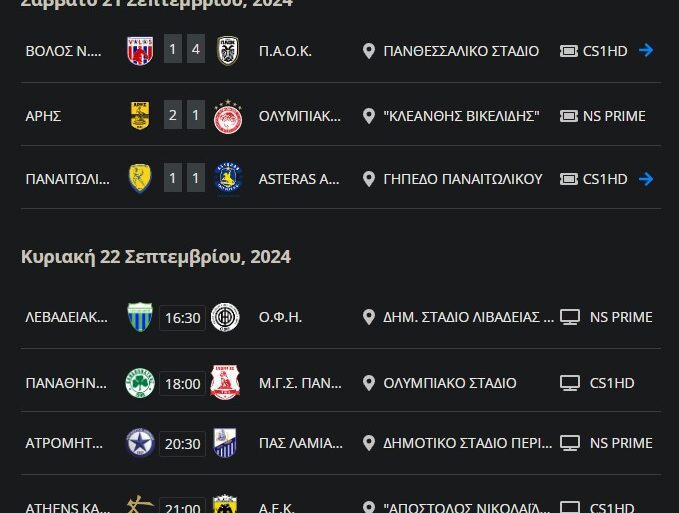Open the ΒΟΛΟΣ–Π.Α.Ο.Κ. match details arrow
This screenshot has width=679, height=513.
pos(646,51)
